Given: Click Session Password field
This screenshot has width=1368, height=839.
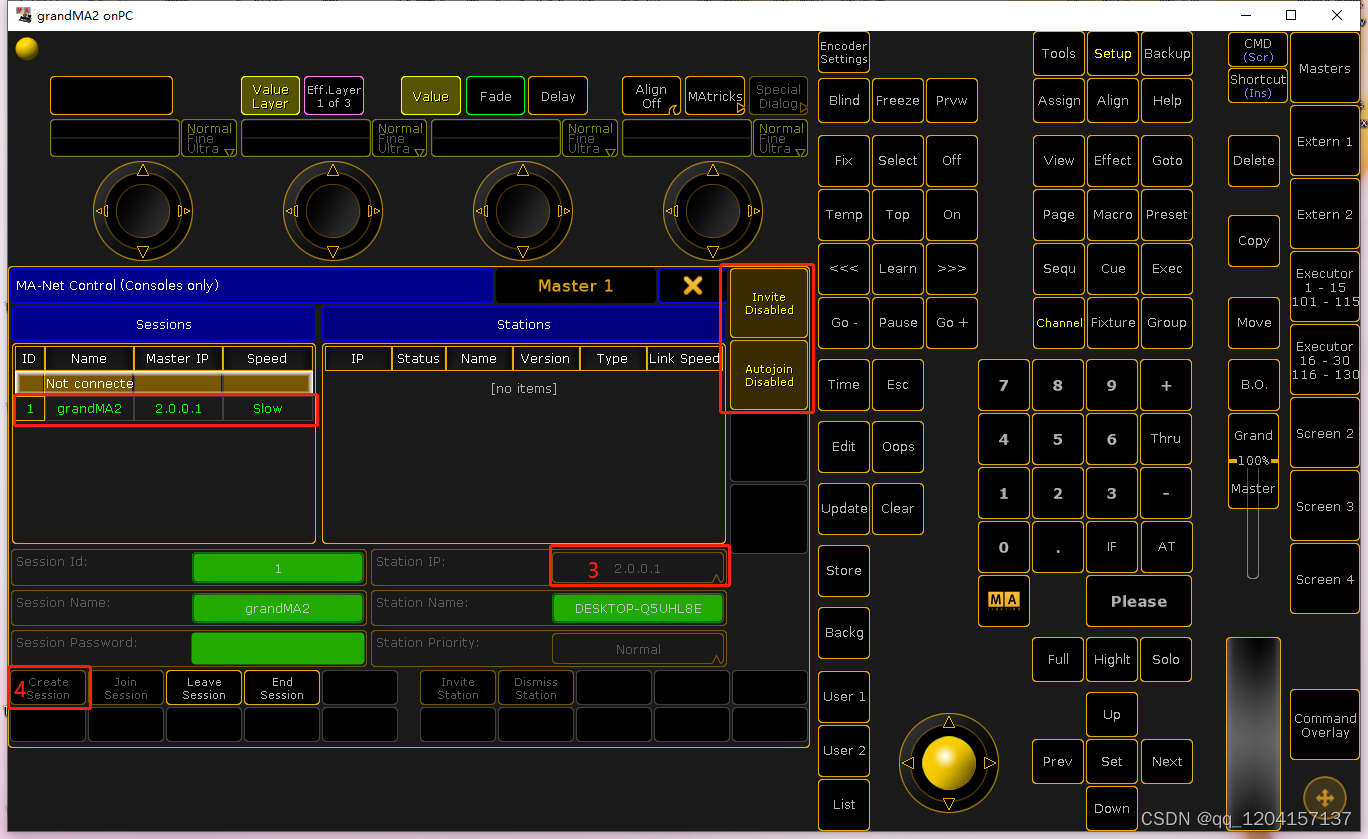Looking at the screenshot, I should pos(278,648).
